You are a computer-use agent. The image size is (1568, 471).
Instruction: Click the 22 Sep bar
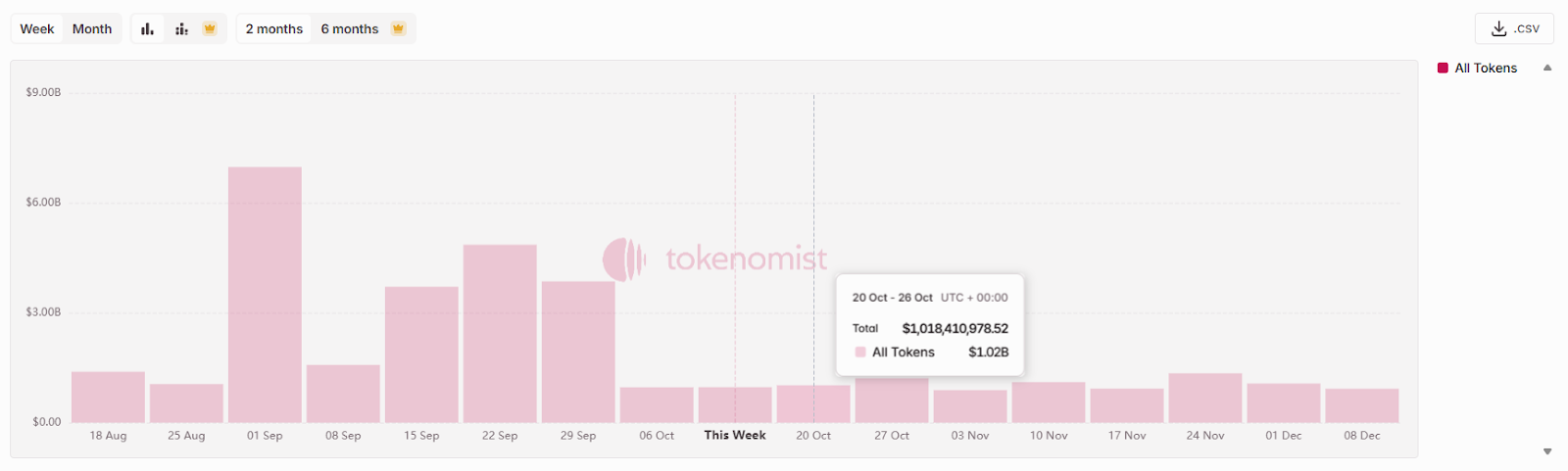500,333
